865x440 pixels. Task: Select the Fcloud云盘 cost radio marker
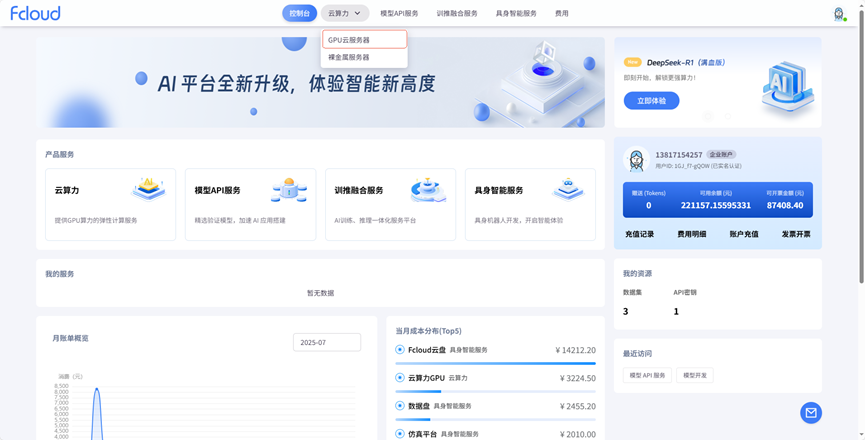[x=400, y=350]
